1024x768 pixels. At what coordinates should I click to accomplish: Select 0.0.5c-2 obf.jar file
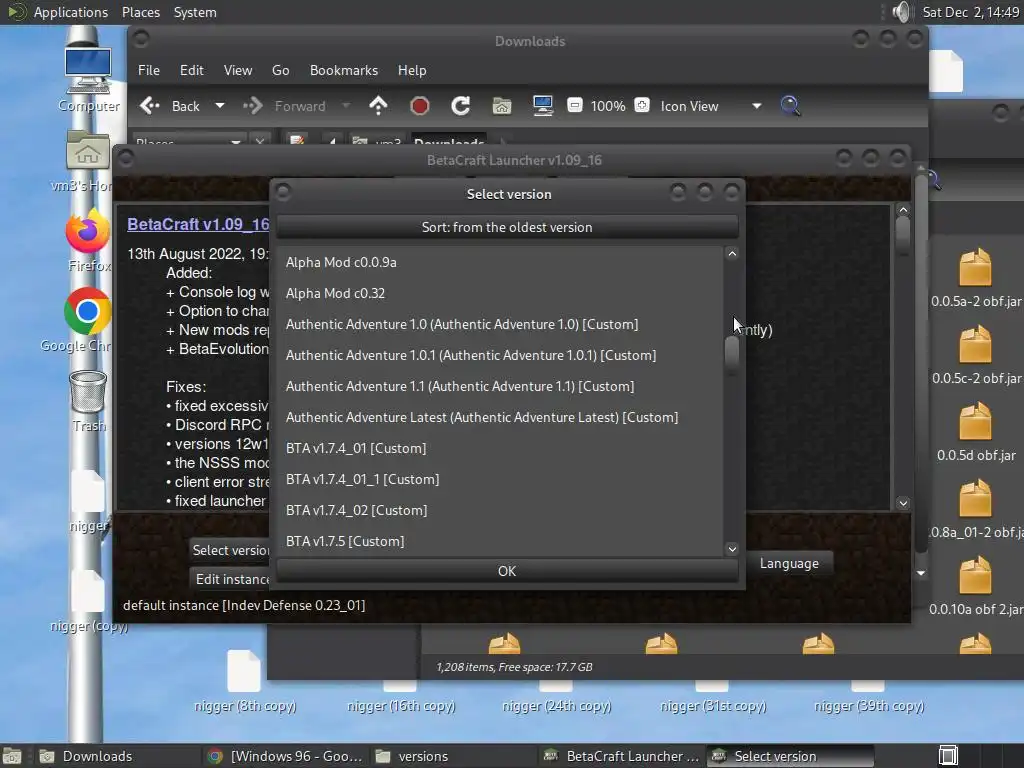click(975, 355)
